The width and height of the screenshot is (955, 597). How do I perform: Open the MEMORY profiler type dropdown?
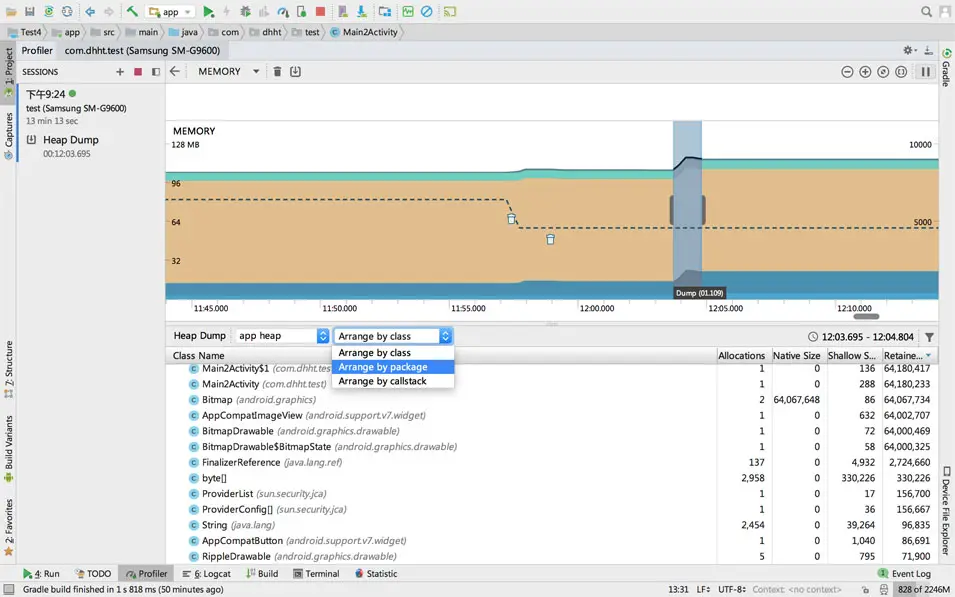[228, 71]
